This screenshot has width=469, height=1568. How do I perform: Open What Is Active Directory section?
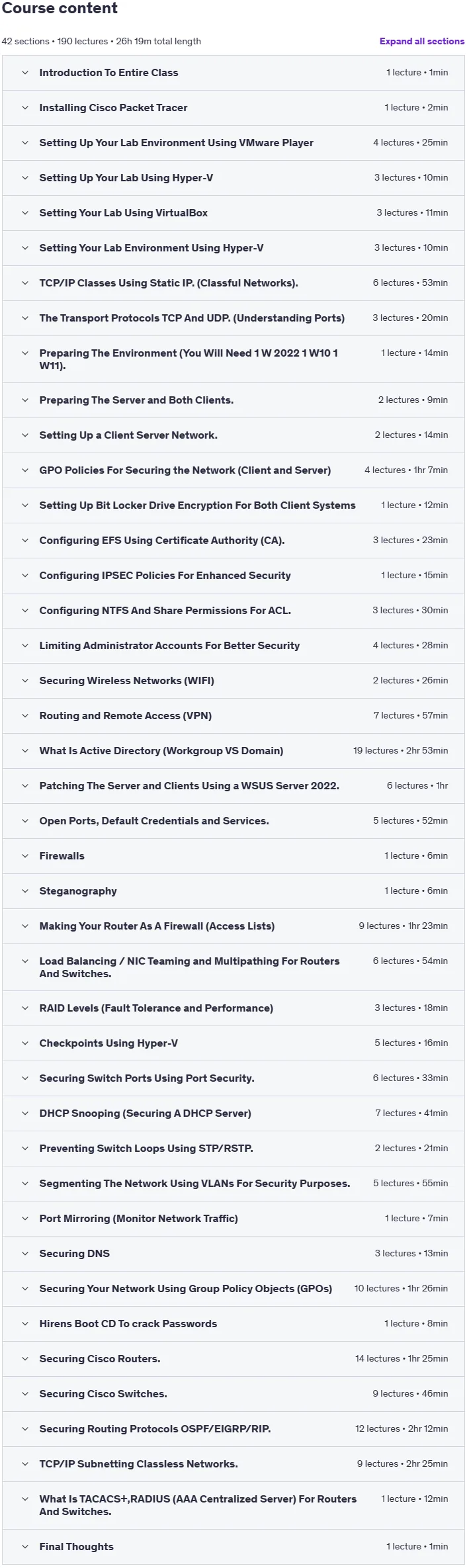click(234, 751)
